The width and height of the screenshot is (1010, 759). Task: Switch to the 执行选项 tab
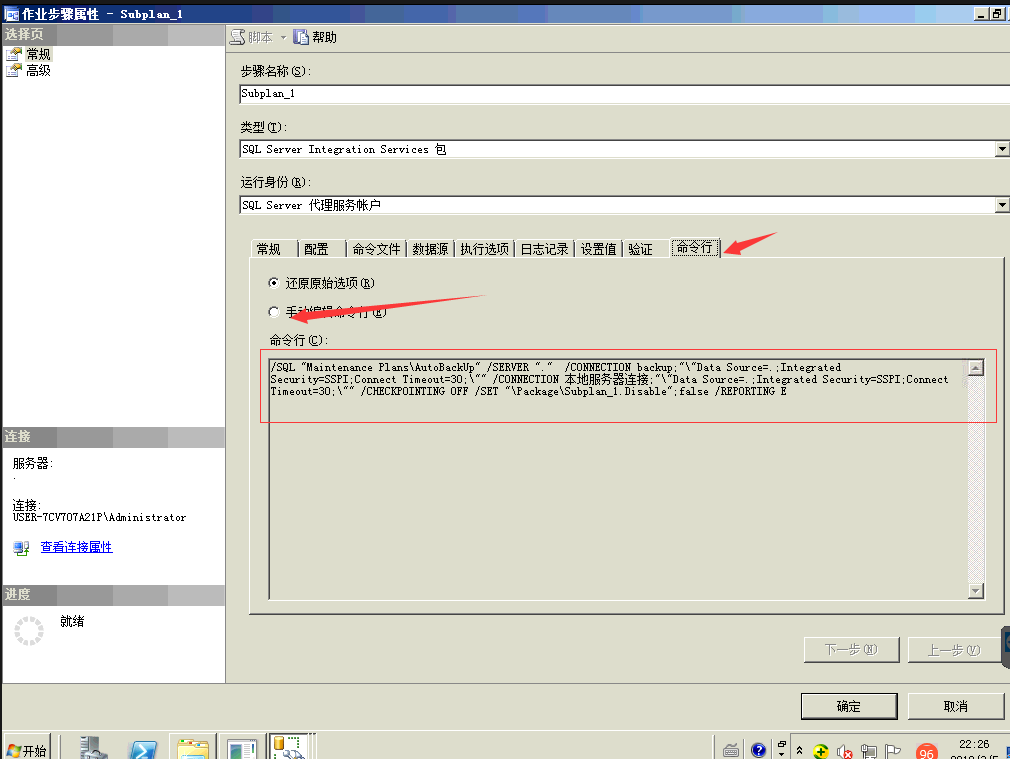click(x=484, y=249)
